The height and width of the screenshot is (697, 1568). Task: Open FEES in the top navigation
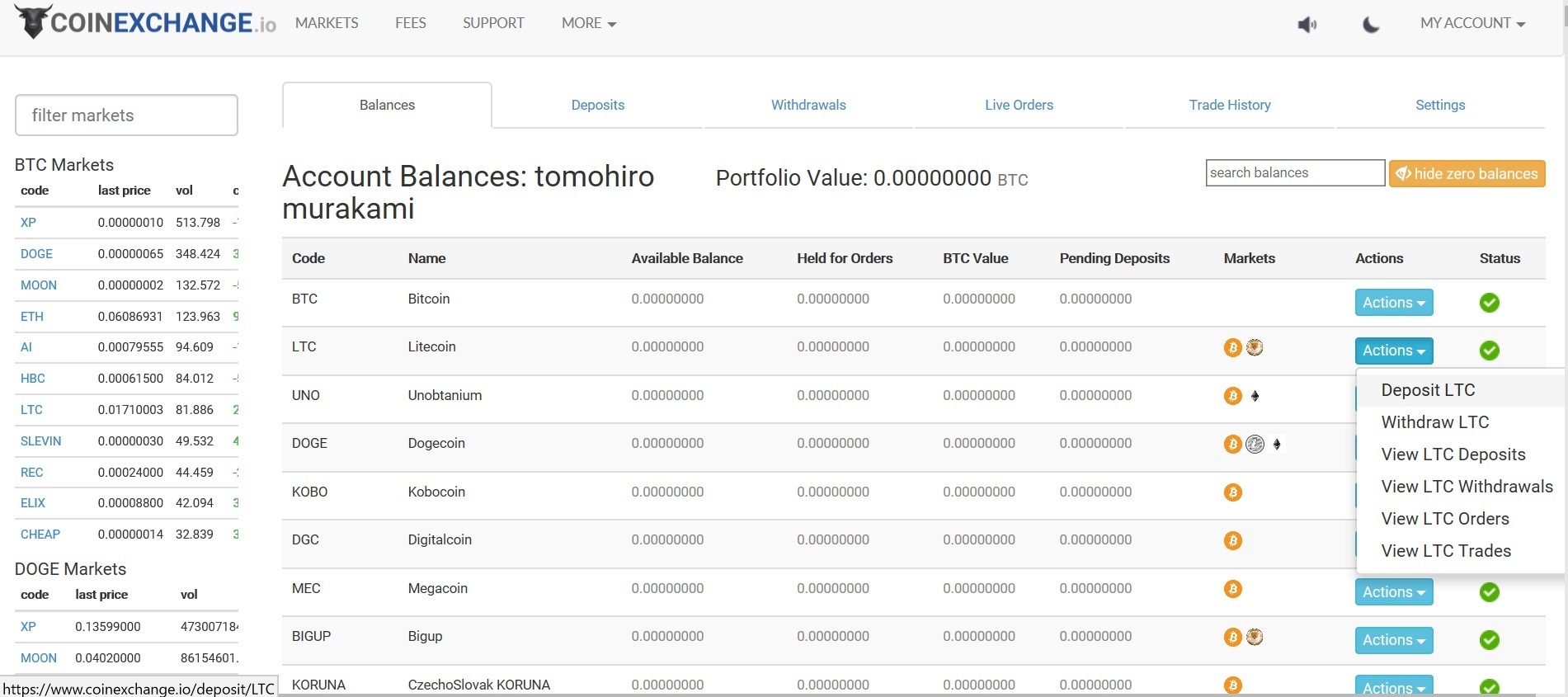pyautogui.click(x=410, y=23)
